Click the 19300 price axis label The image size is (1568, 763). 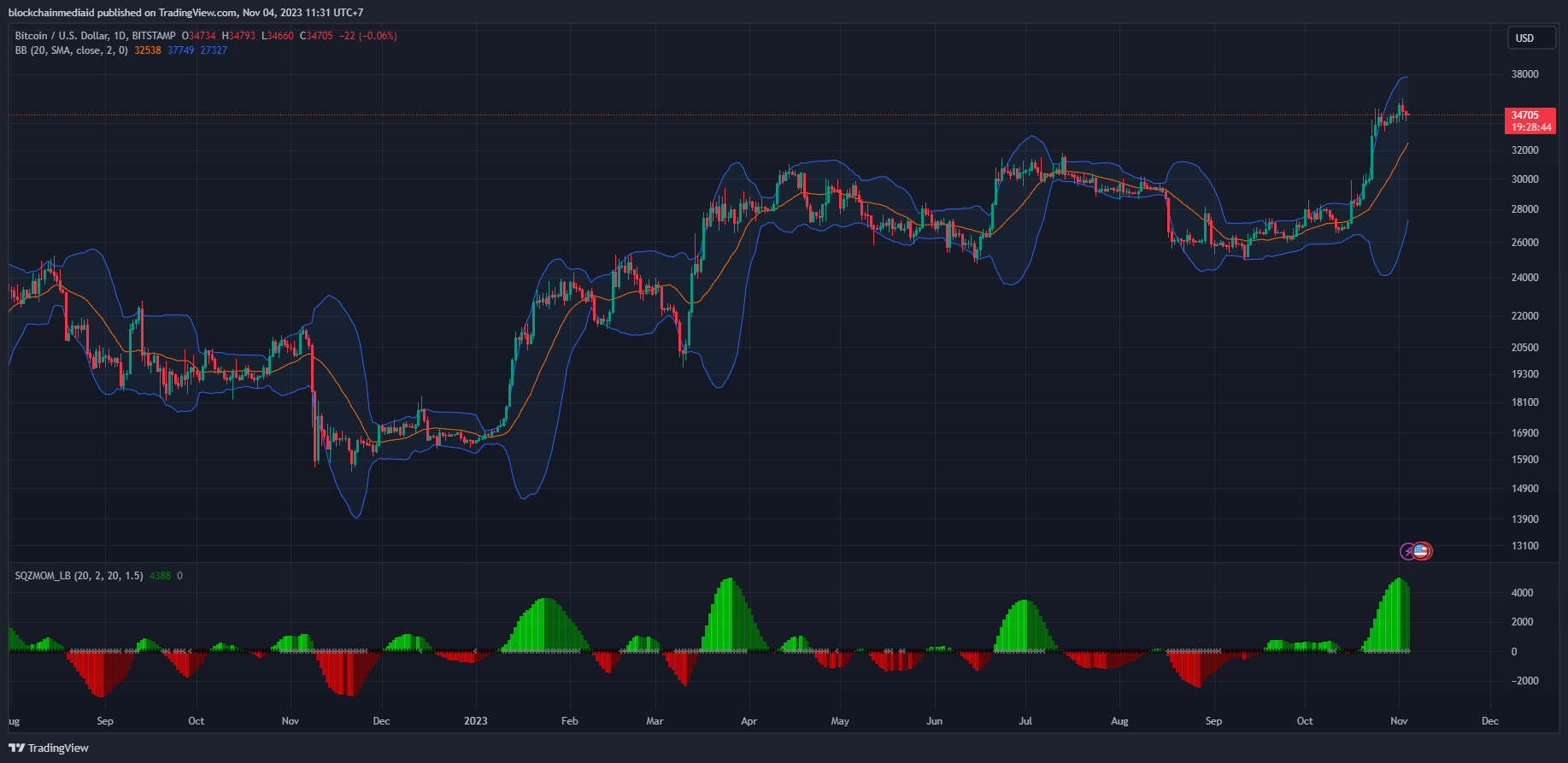pyautogui.click(x=1524, y=374)
